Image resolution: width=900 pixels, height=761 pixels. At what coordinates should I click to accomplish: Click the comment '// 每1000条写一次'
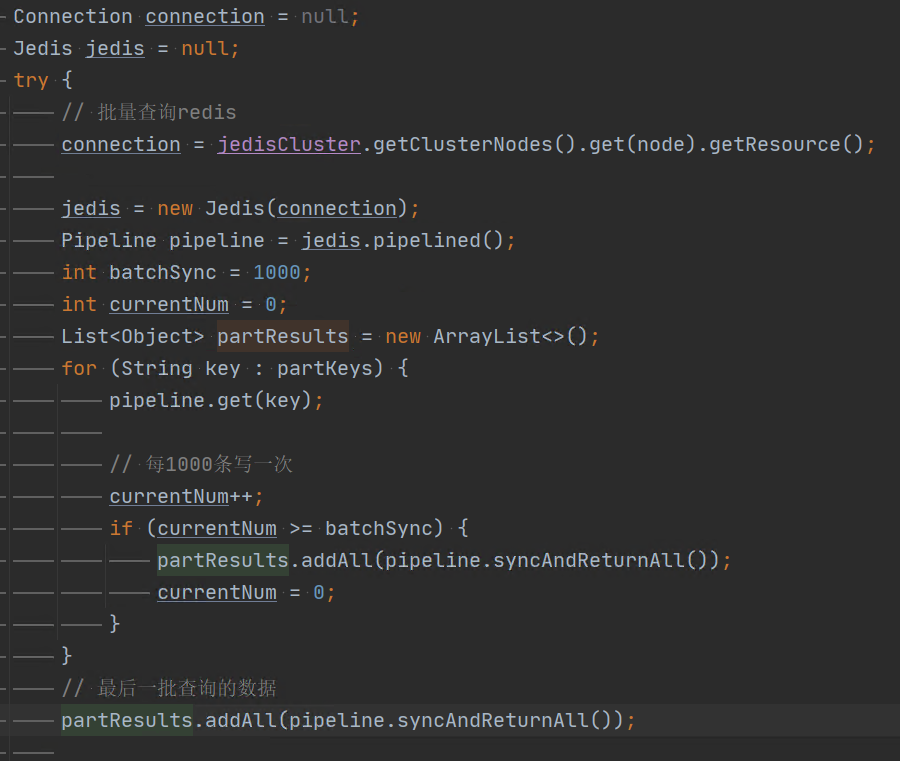(201, 464)
